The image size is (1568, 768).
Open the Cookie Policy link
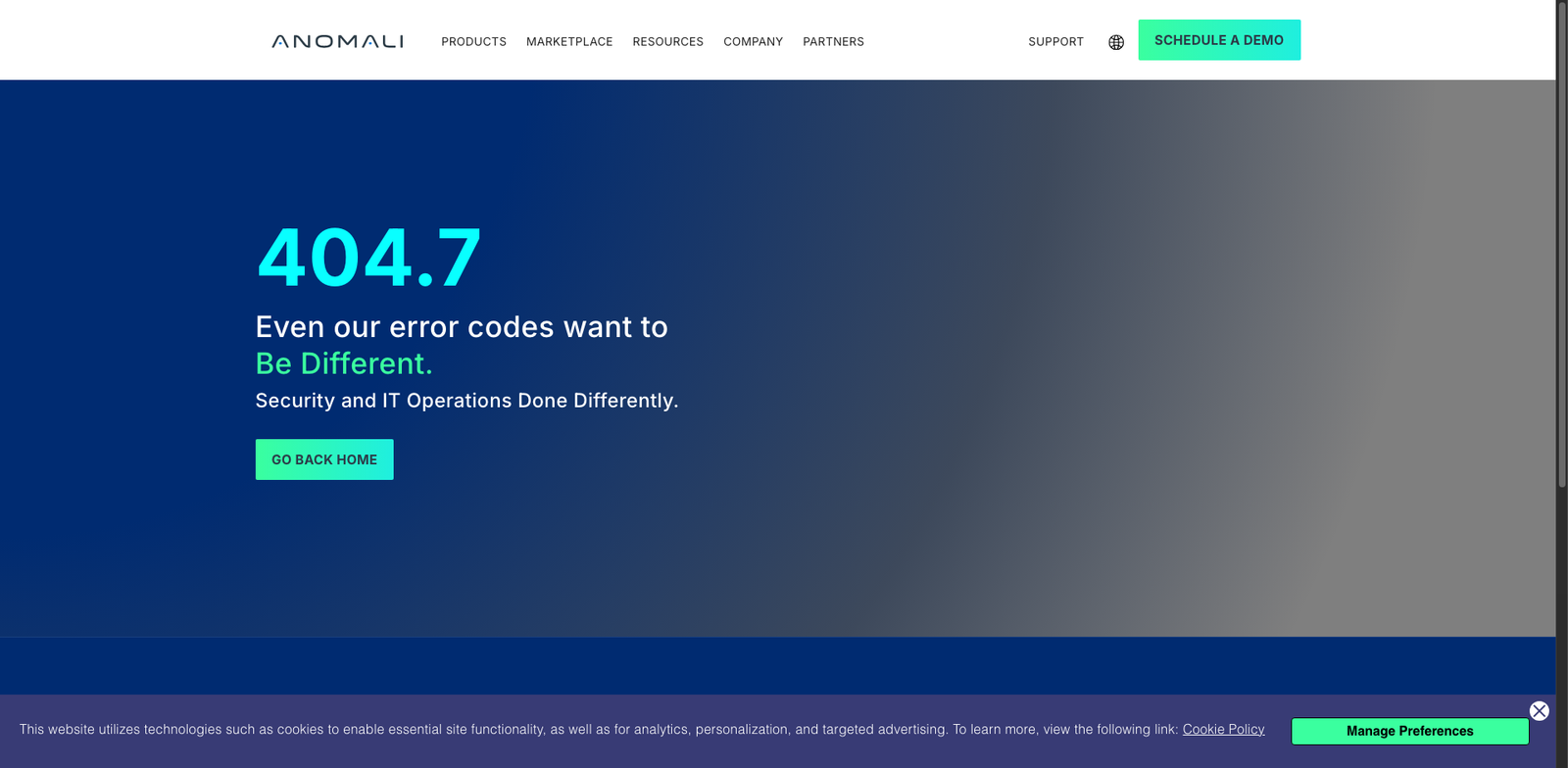(1223, 729)
